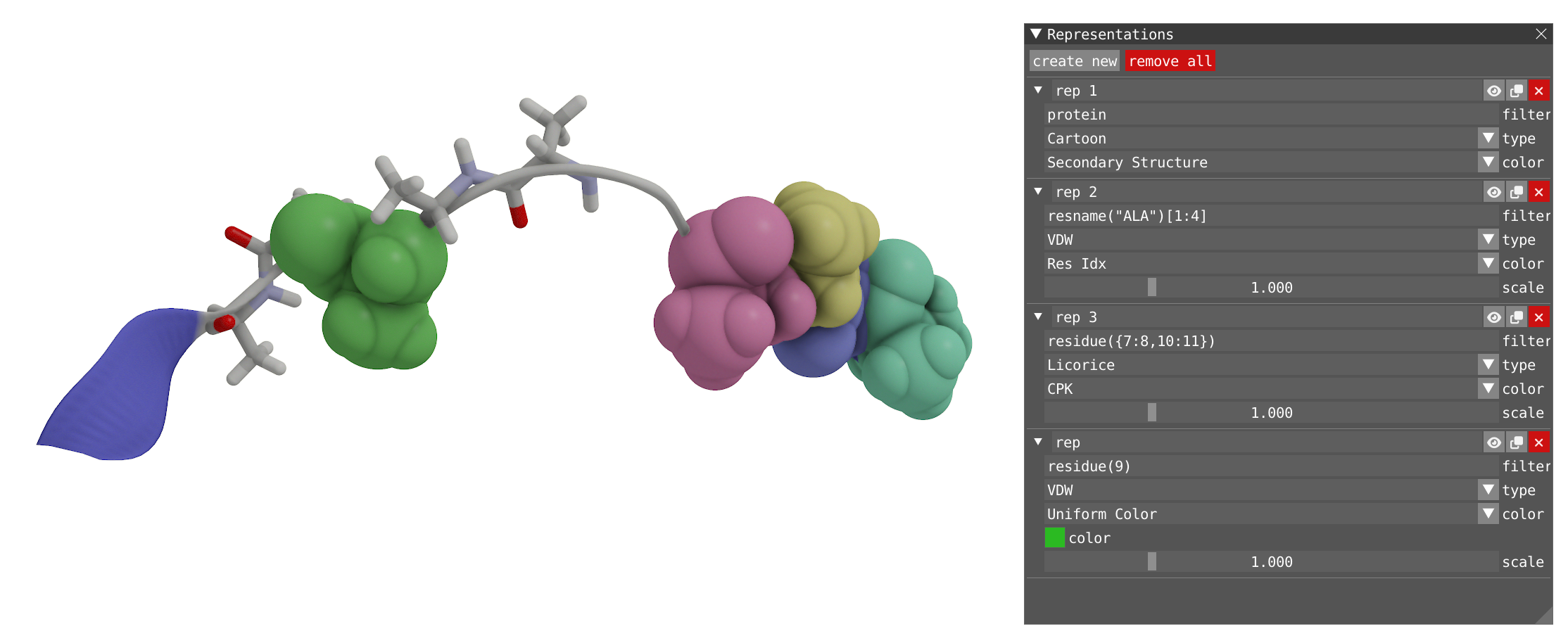This screenshot has width=1568, height=638.
Task: Click the panel resize grip corner
Action: pyautogui.click(x=1545, y=617)
